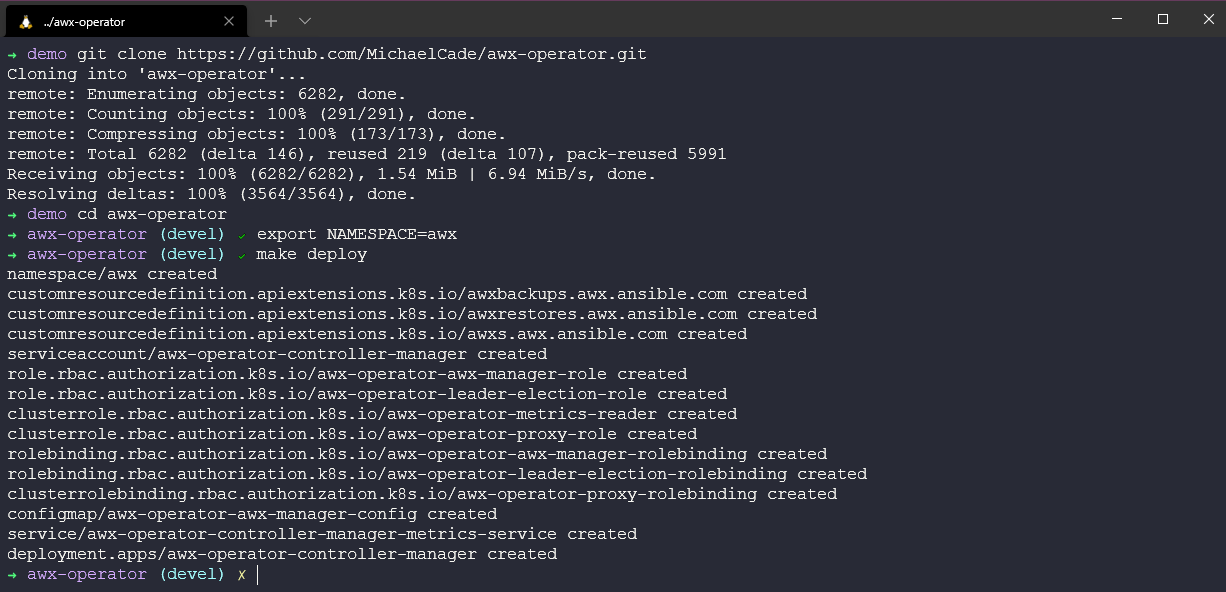Viewport: 1226px width, 592px height.
Task: Click the prompt arrow on the final awx-operator line
Action: (x=11, y=574)
